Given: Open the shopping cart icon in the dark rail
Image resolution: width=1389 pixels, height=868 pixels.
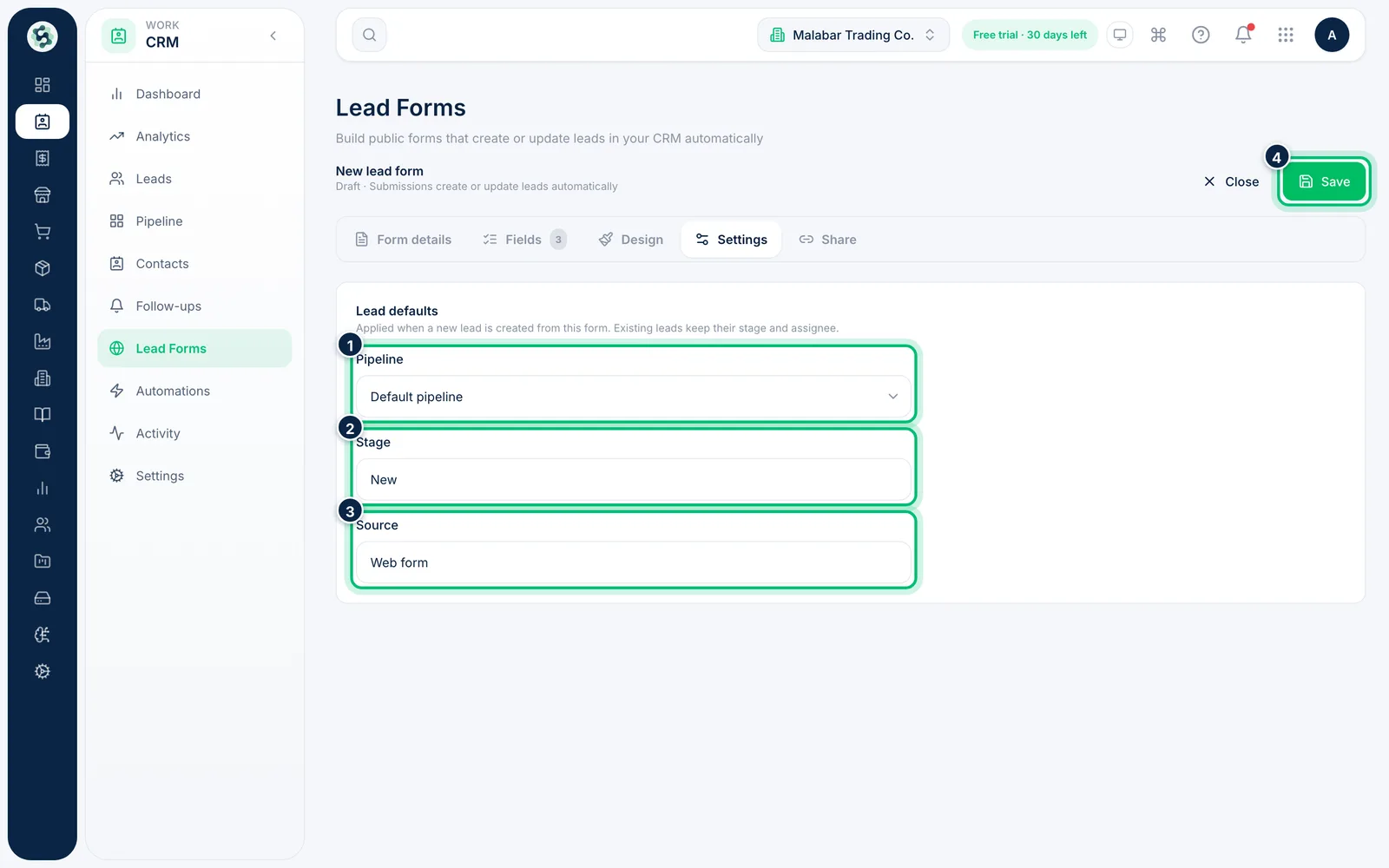Looking at the screenshot, I should click(x=42, y=232).
